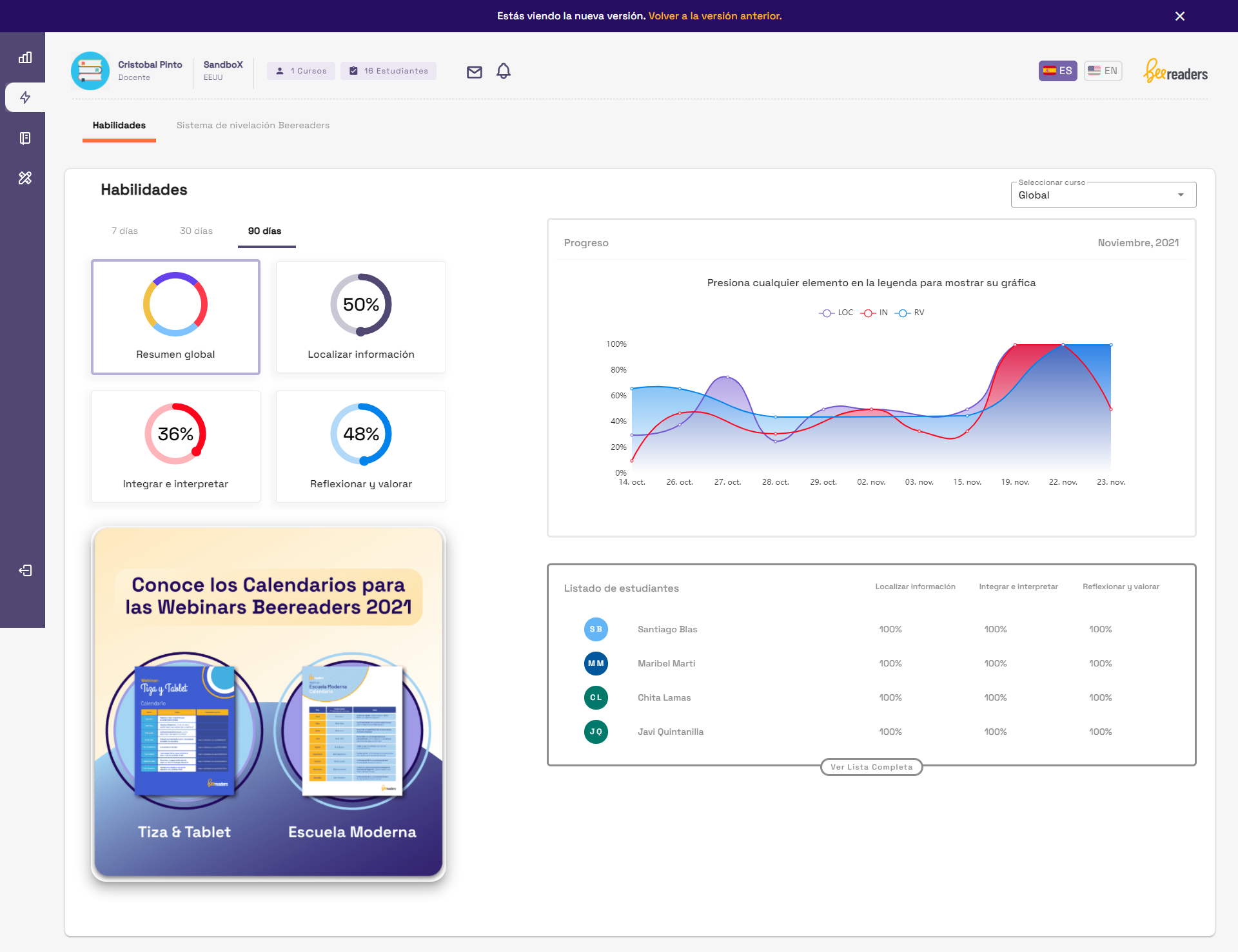Viewport: 1238px width, 952px height.
Task: Click Ver Lista Completa button
Action: (x=872, y=767)
